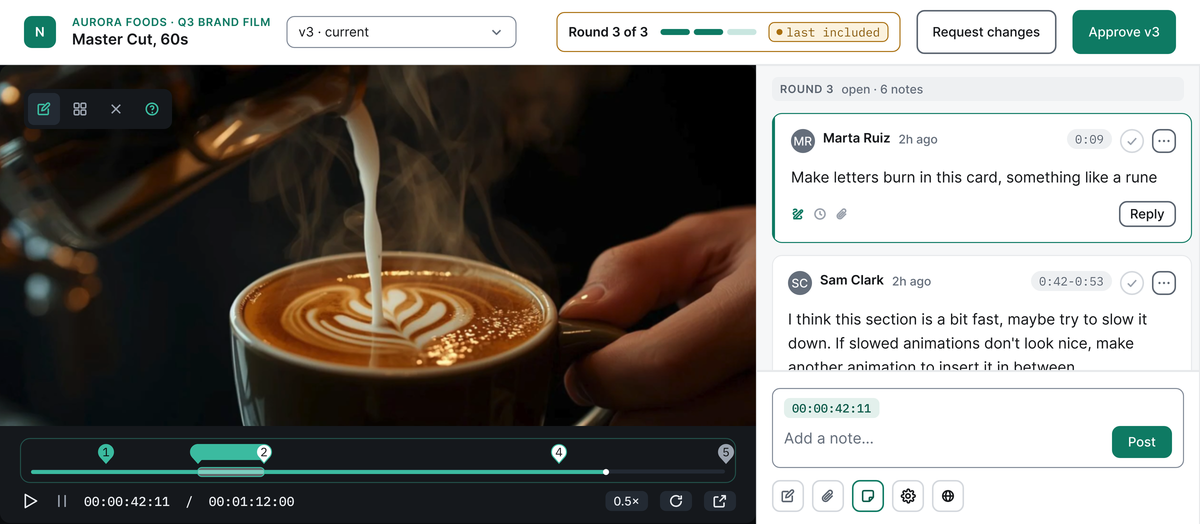Jump to timeline marker 2
The height and width of the screenshot is (524, 1200).
(x=264, y=453)
